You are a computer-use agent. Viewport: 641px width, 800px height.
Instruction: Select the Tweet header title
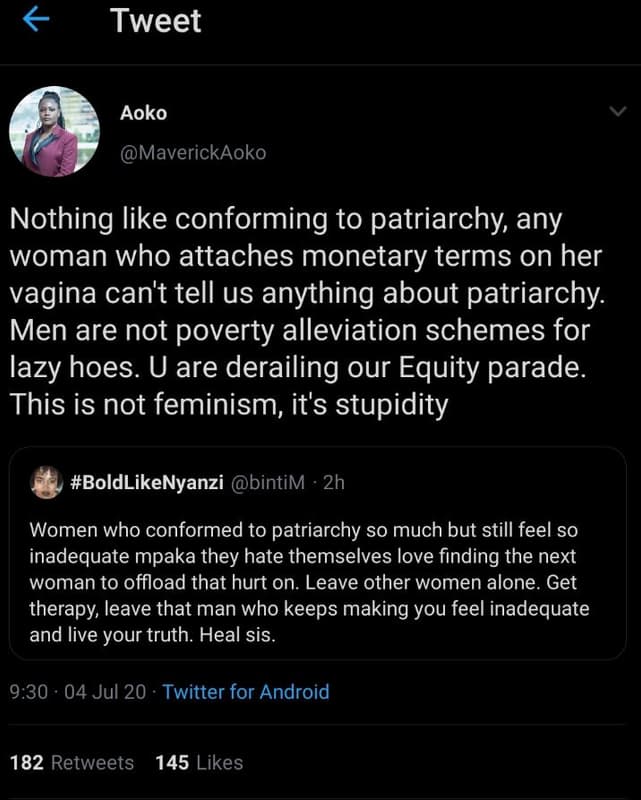[158, 19]
